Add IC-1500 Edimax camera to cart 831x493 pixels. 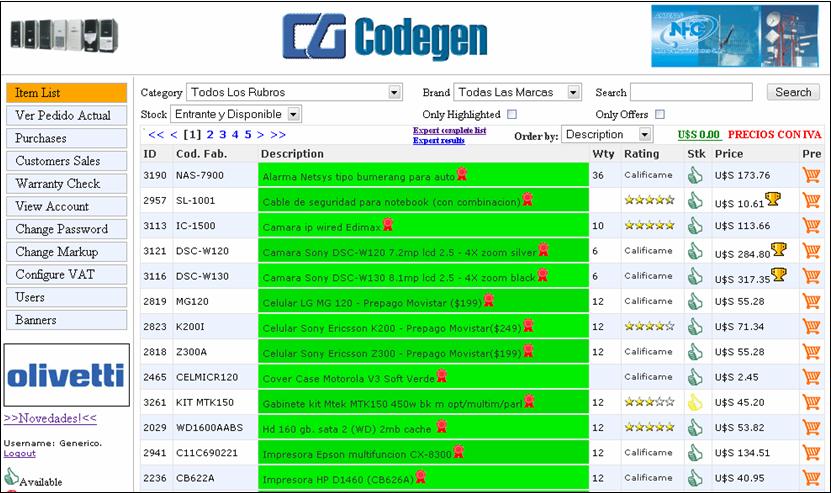pyautogui.click(x=811, y=225)
